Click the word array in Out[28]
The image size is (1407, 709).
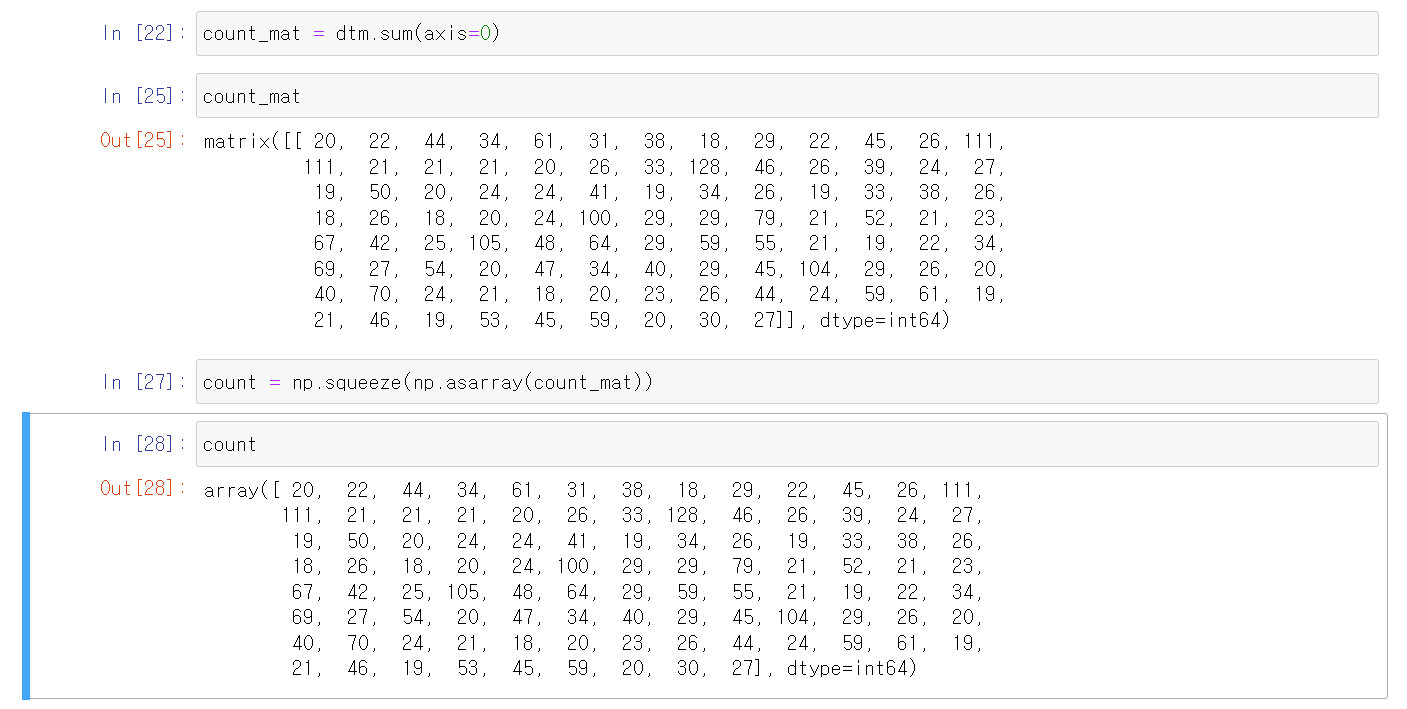pyautogui.click(x=230, y=490)
